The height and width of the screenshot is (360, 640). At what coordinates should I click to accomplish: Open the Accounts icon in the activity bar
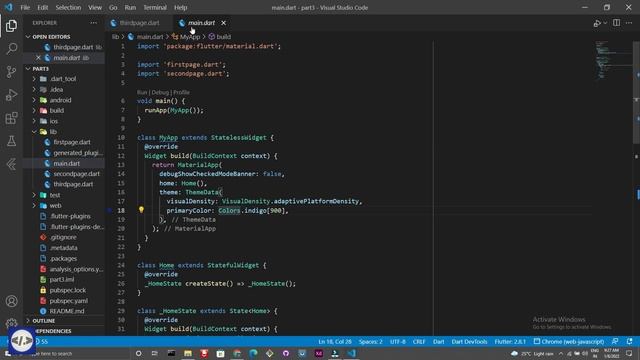coord(11,301)
